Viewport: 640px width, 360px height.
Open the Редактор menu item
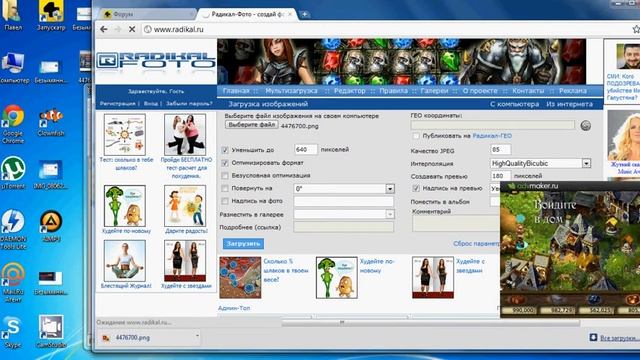tap(349, 91)
